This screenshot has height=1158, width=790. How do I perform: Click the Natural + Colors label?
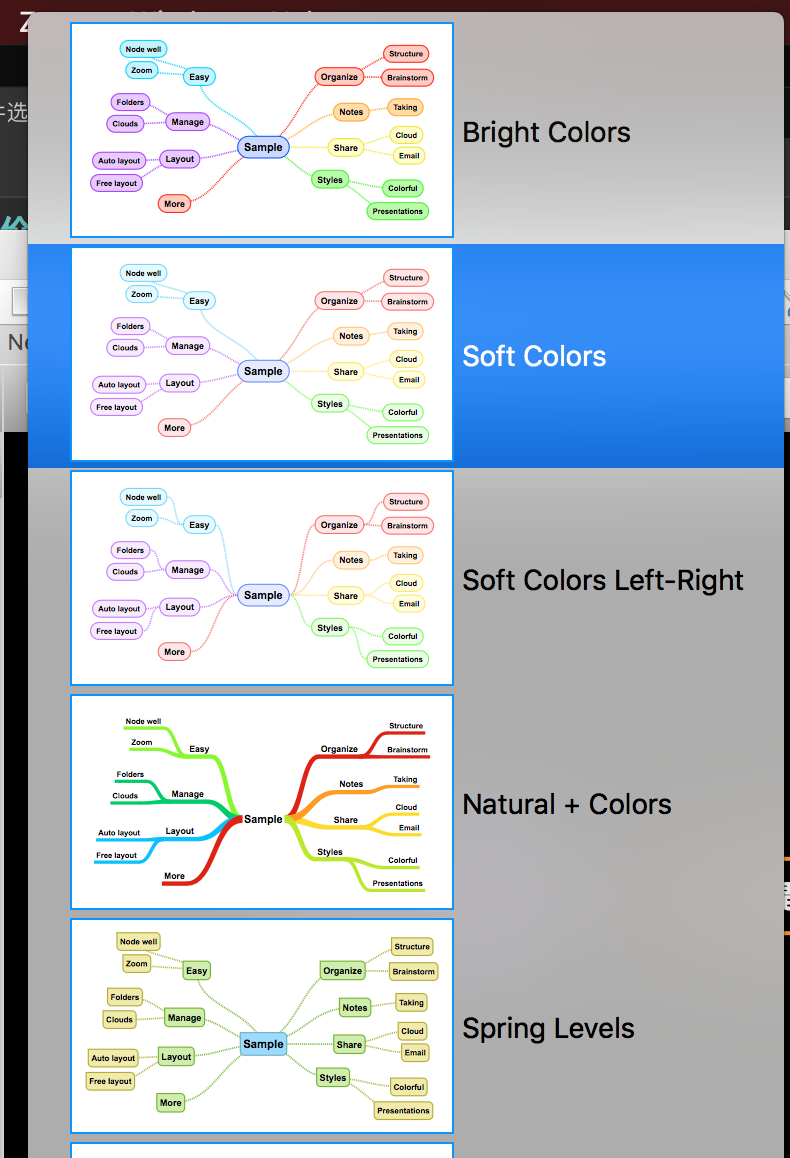566,805
